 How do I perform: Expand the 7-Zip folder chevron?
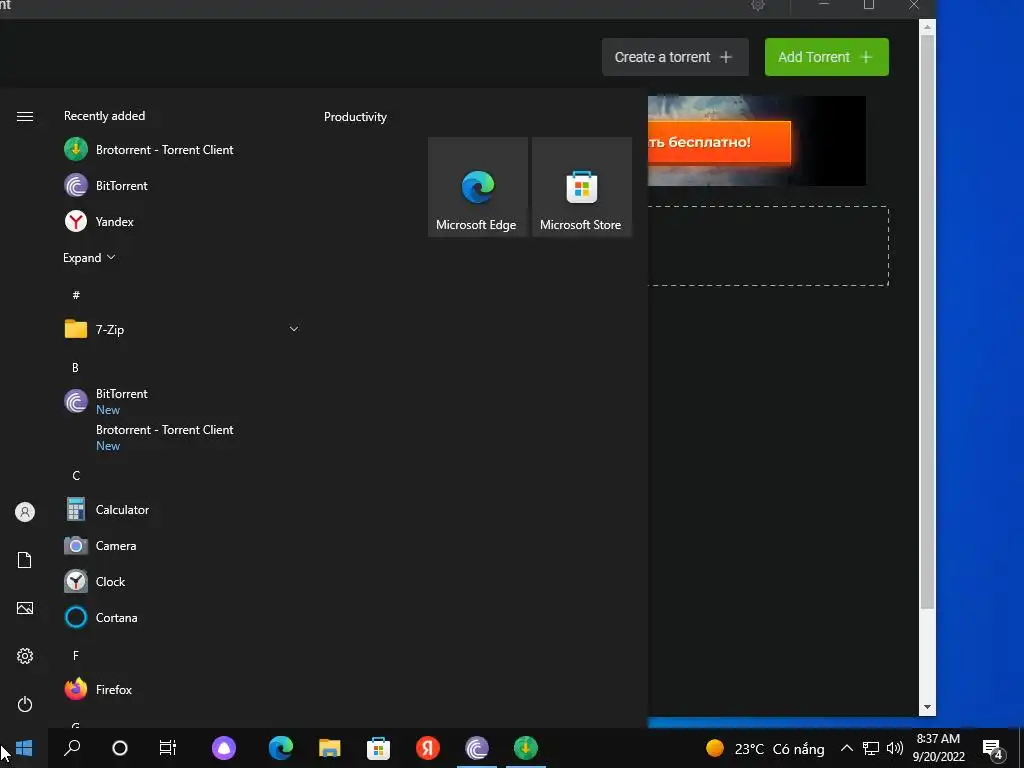click(294, 329)
